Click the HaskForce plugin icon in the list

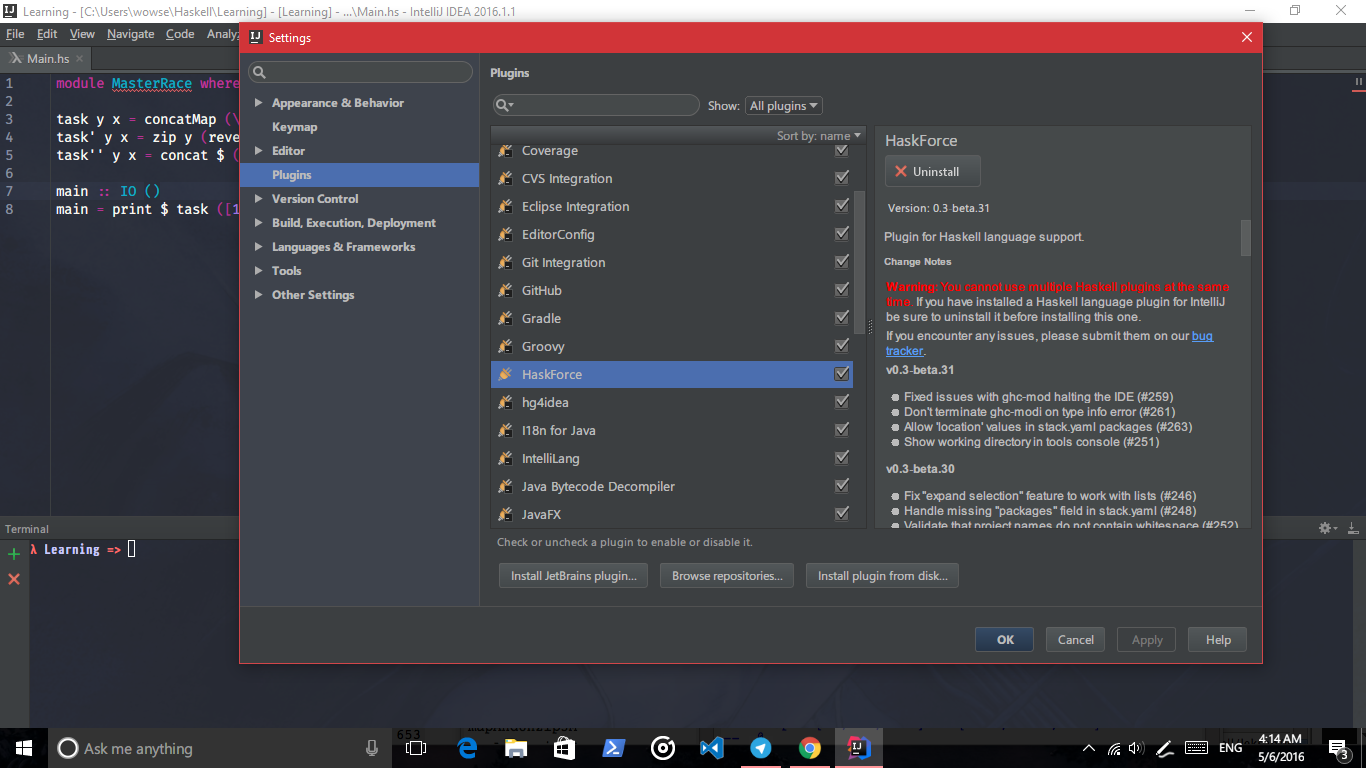click(x=505, y=374)
